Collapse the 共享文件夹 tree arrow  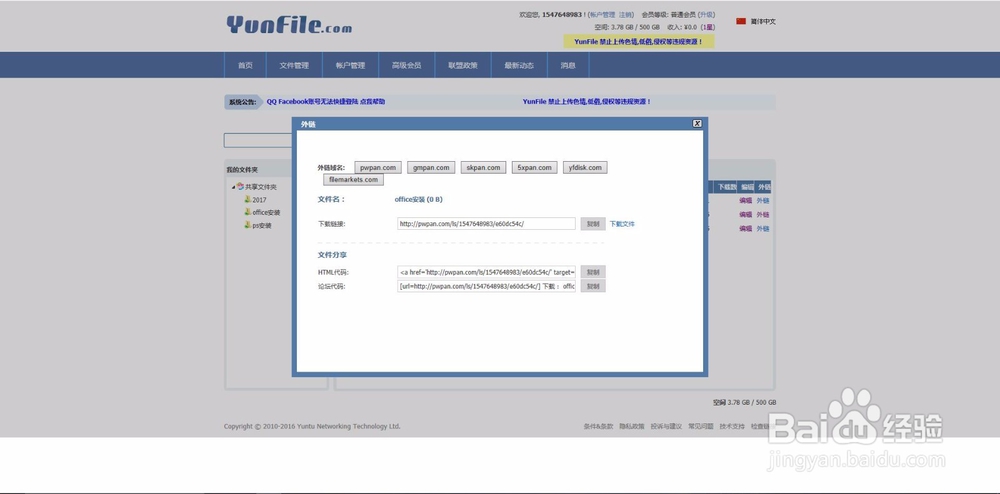pos(233,187)
